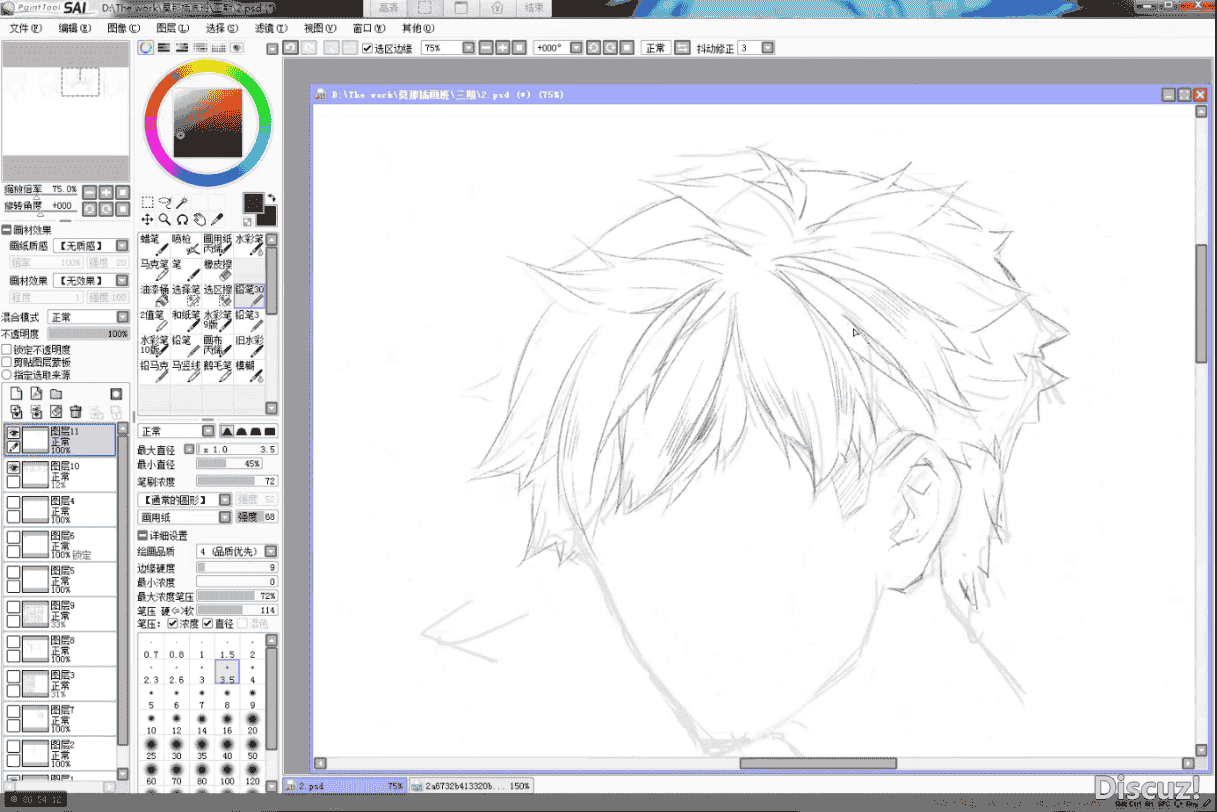Open the 画纸质感 dropdown

tap(122, 246)
